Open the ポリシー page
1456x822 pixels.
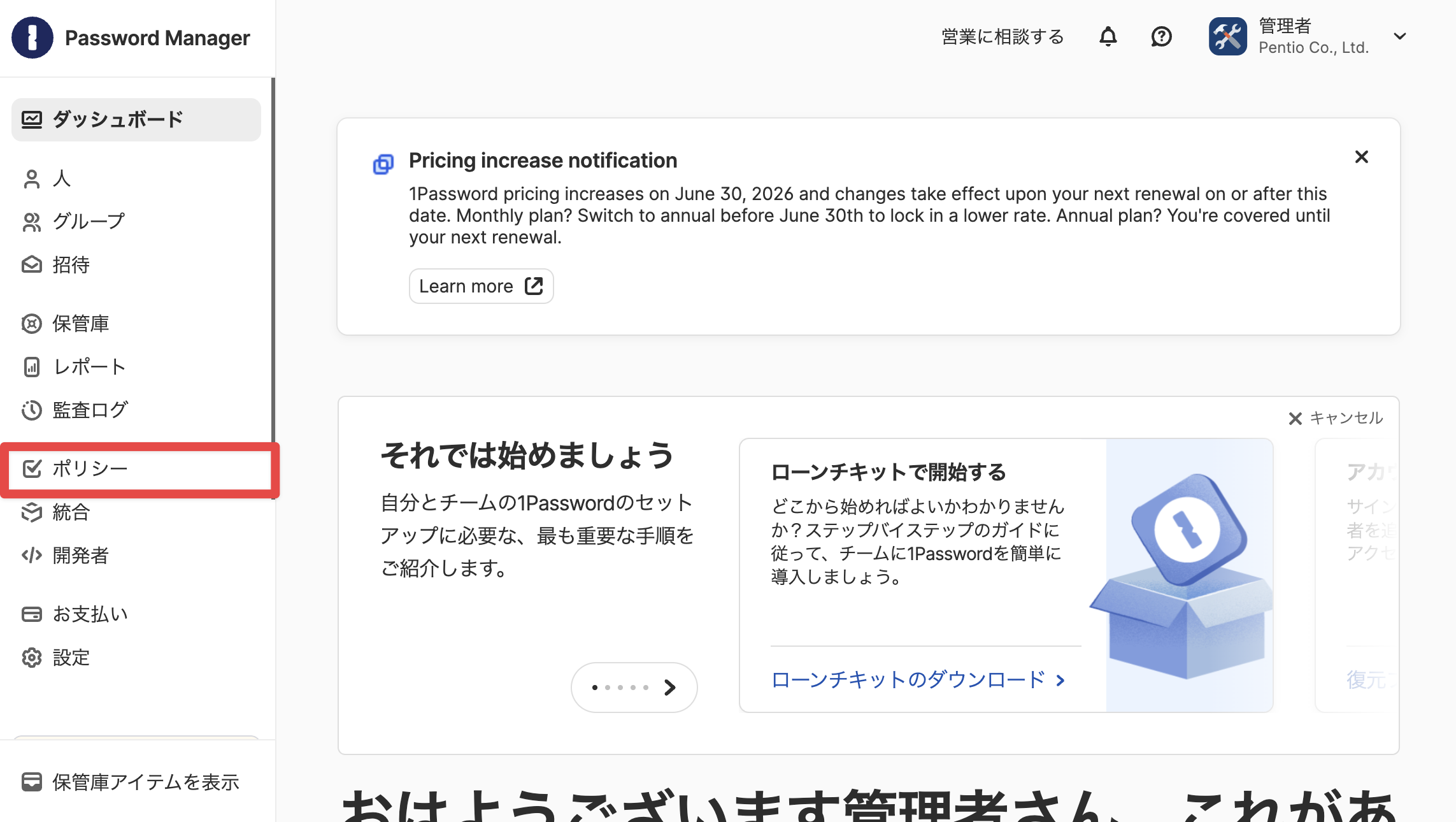pyautogui.click(x=136, y=468)
